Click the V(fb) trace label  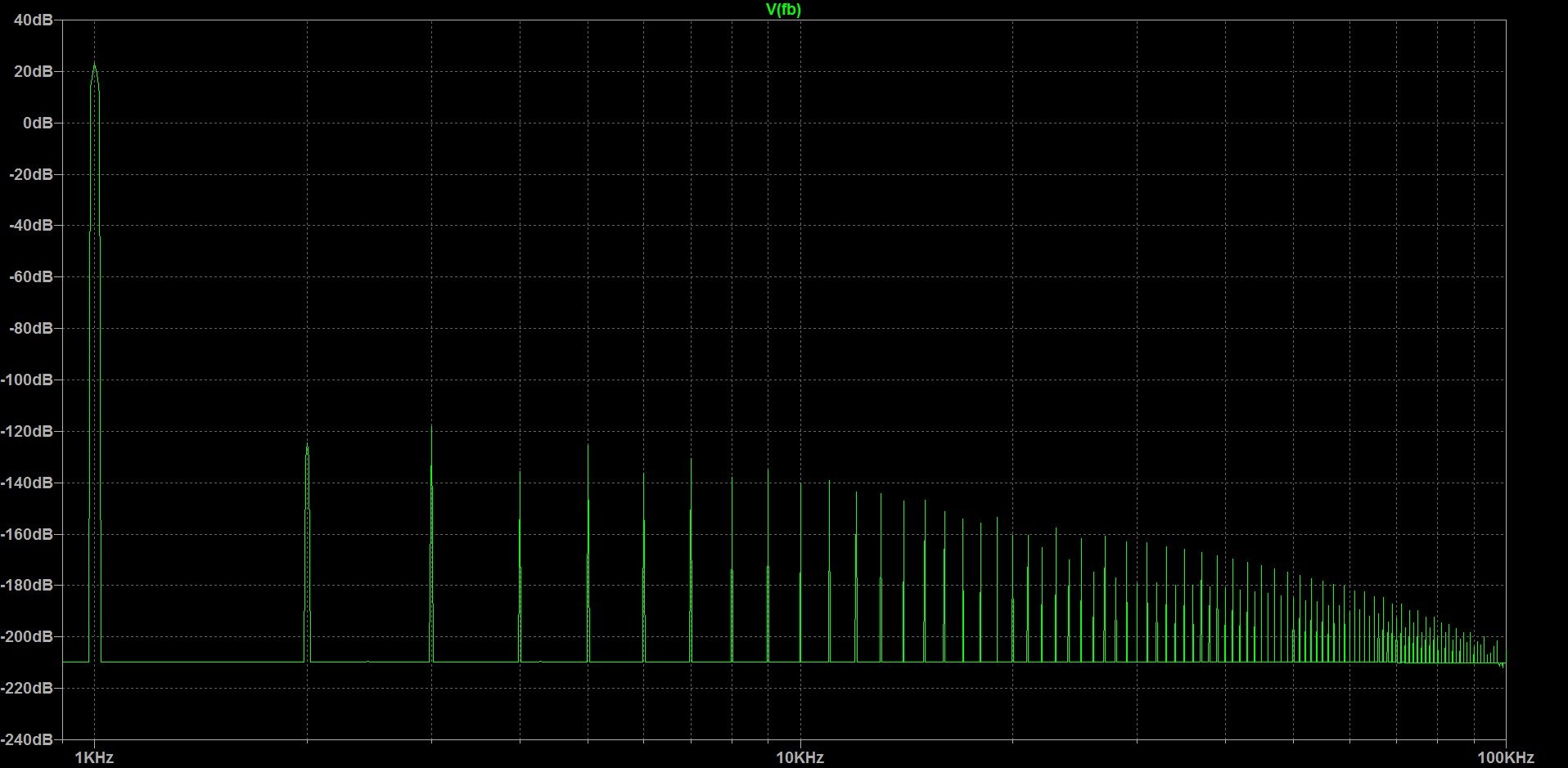tap(783, 9)
